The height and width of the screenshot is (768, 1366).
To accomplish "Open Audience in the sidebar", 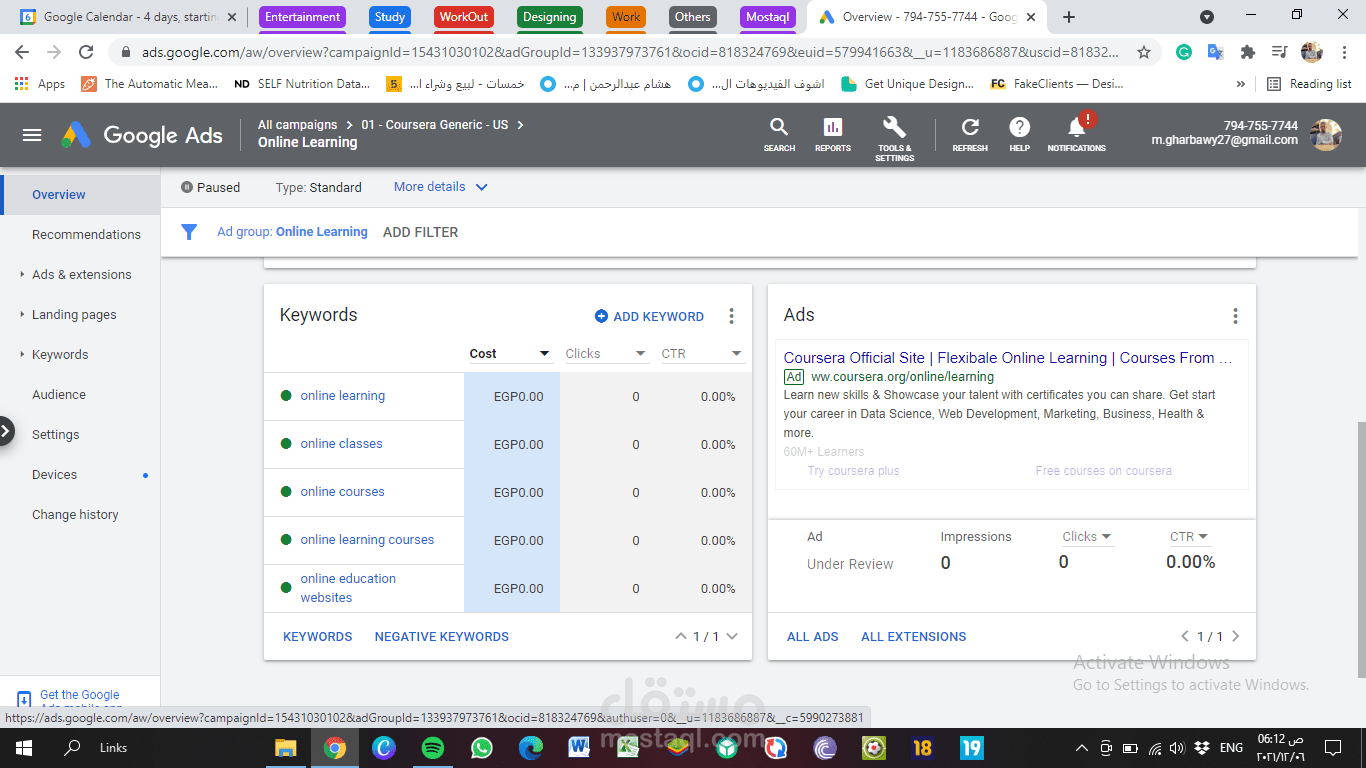I will tap(59, 394).
